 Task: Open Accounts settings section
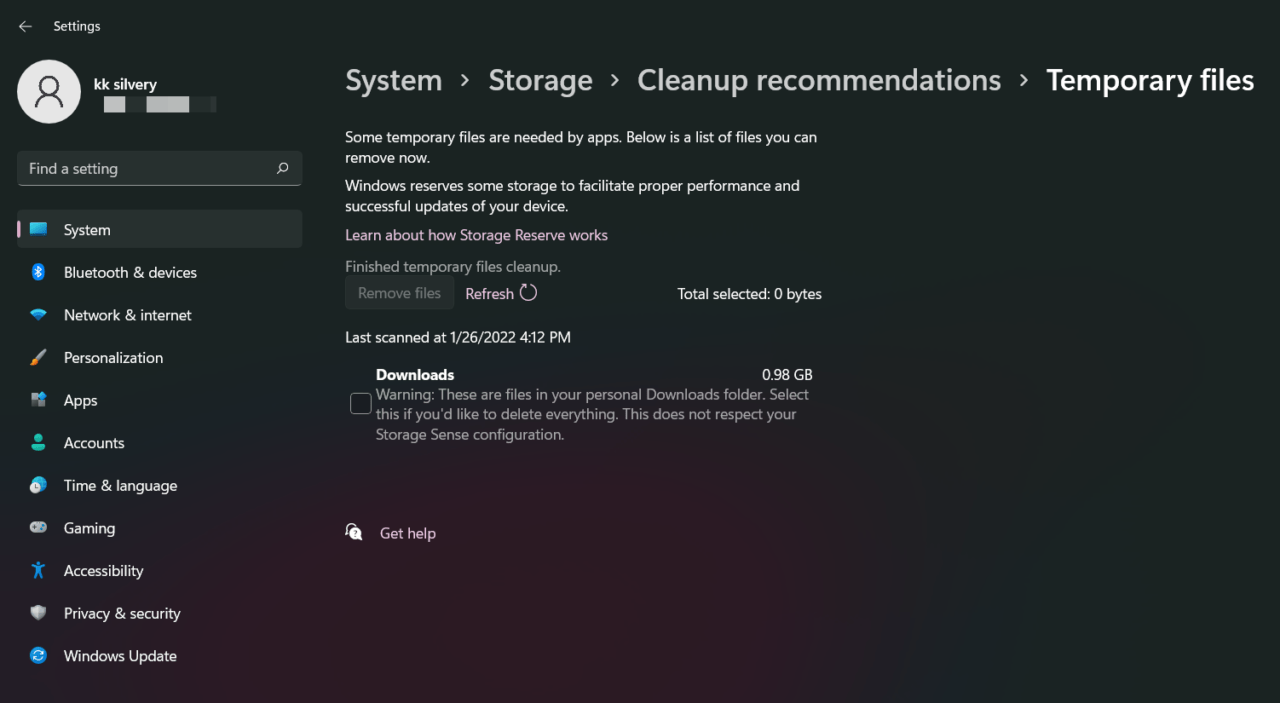point(94,443)
